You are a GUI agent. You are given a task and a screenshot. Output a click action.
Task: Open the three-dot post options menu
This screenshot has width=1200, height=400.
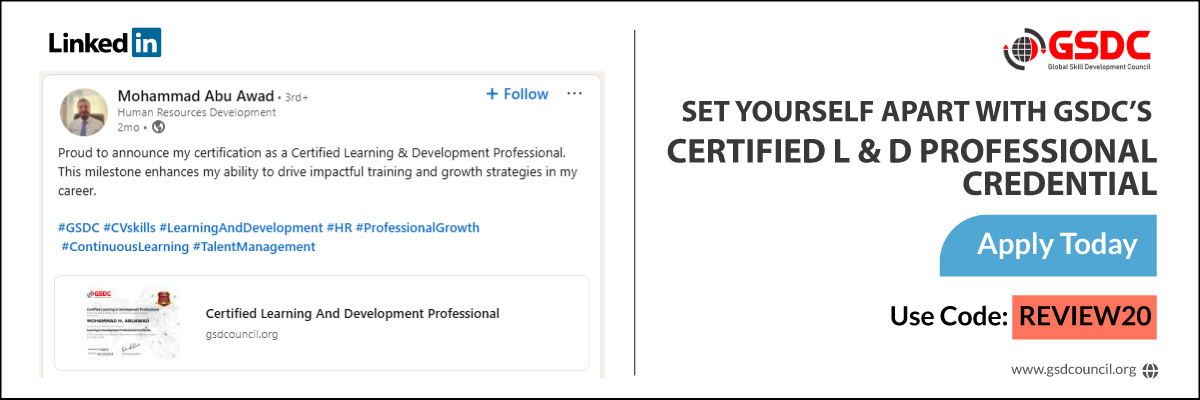574,94
